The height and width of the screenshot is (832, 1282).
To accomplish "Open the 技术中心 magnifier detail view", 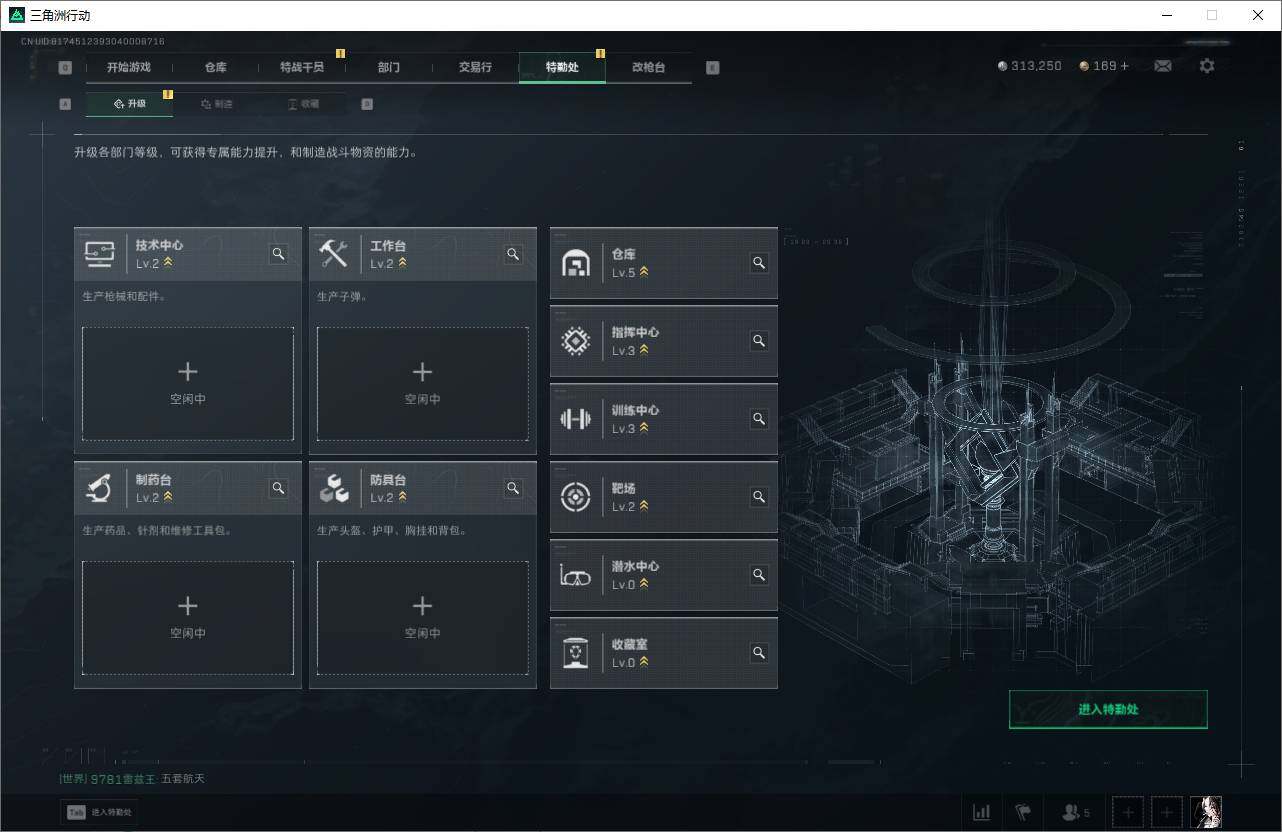I will [278, 254].
